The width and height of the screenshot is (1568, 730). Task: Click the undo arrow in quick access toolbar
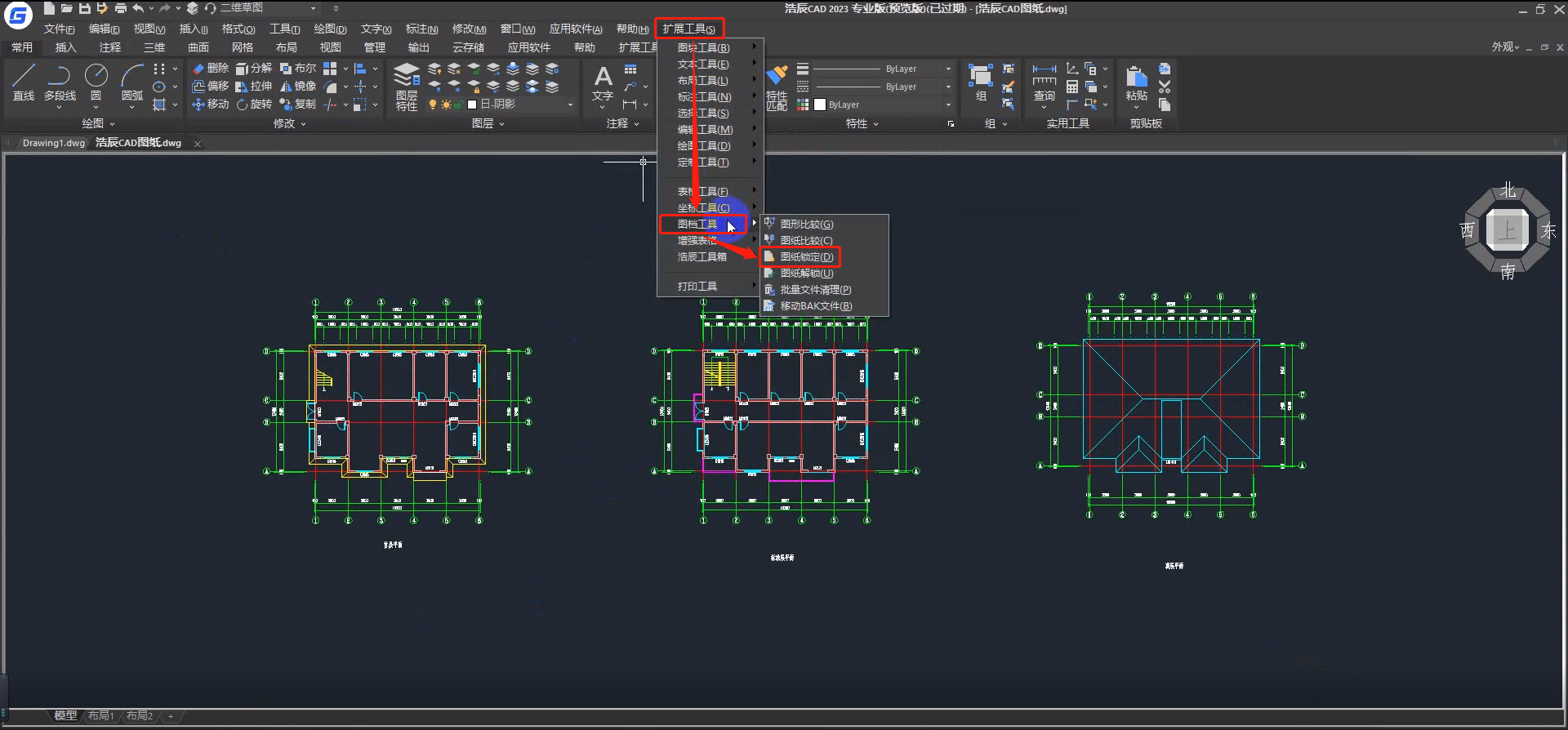[x=139, y=8]
